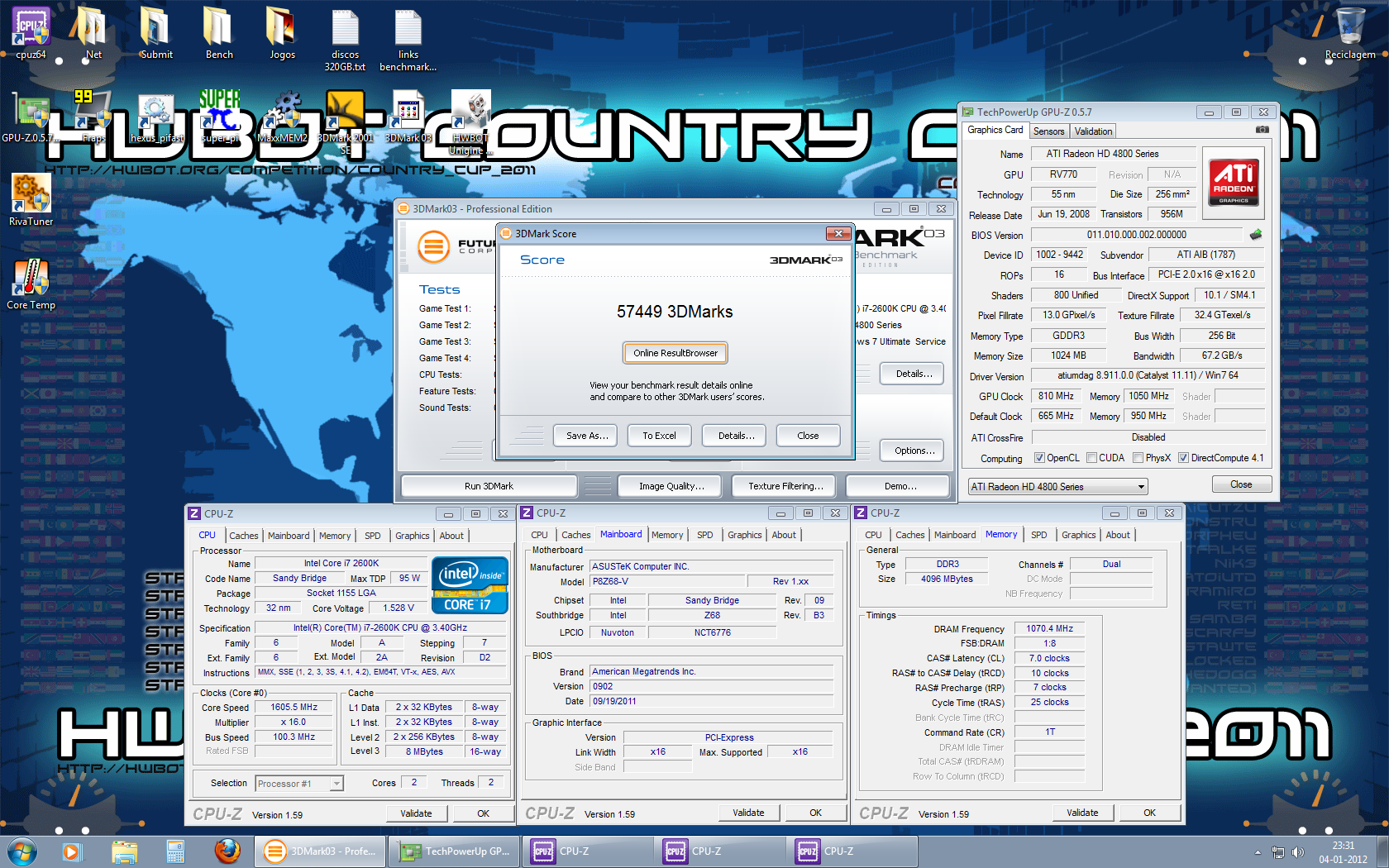Click Save As in 3DMark Score dialog
1389x868 pixels.
click(585, 436)
